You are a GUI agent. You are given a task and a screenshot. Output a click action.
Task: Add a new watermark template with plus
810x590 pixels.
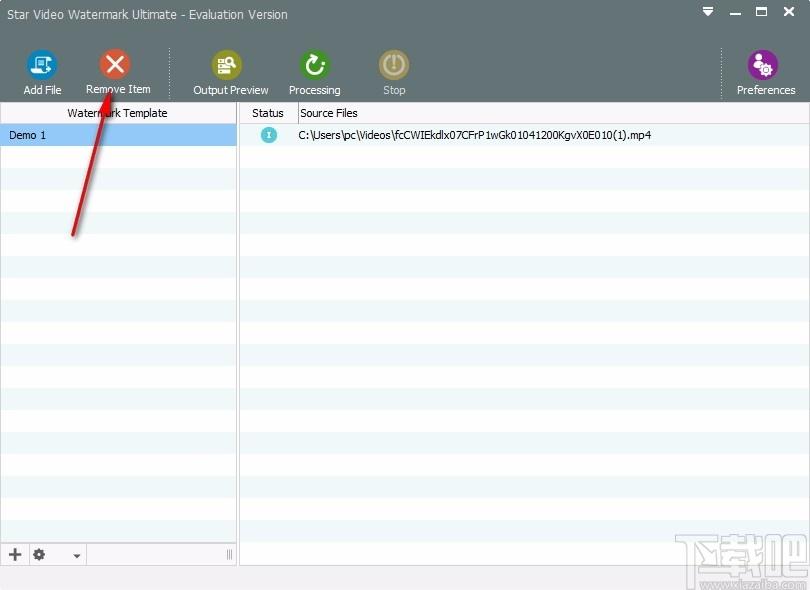[15, 554]
